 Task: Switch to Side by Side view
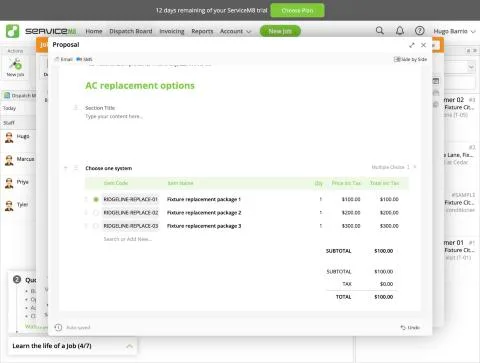point(410,59)
